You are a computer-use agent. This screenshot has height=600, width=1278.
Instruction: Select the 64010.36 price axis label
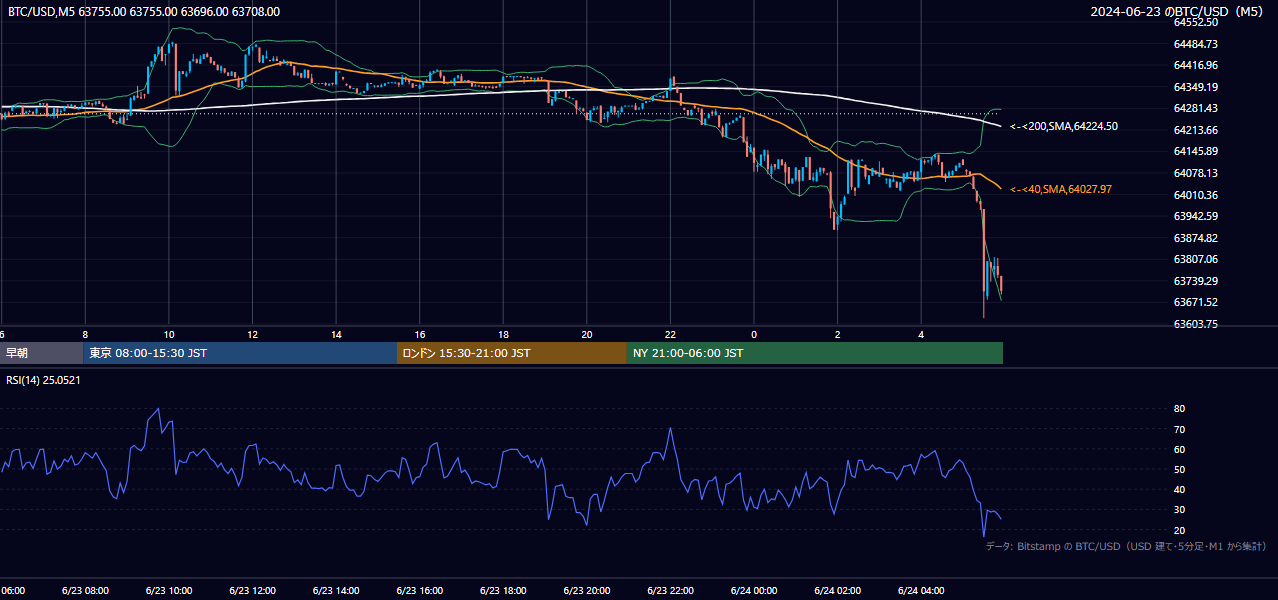point(1195,195)
